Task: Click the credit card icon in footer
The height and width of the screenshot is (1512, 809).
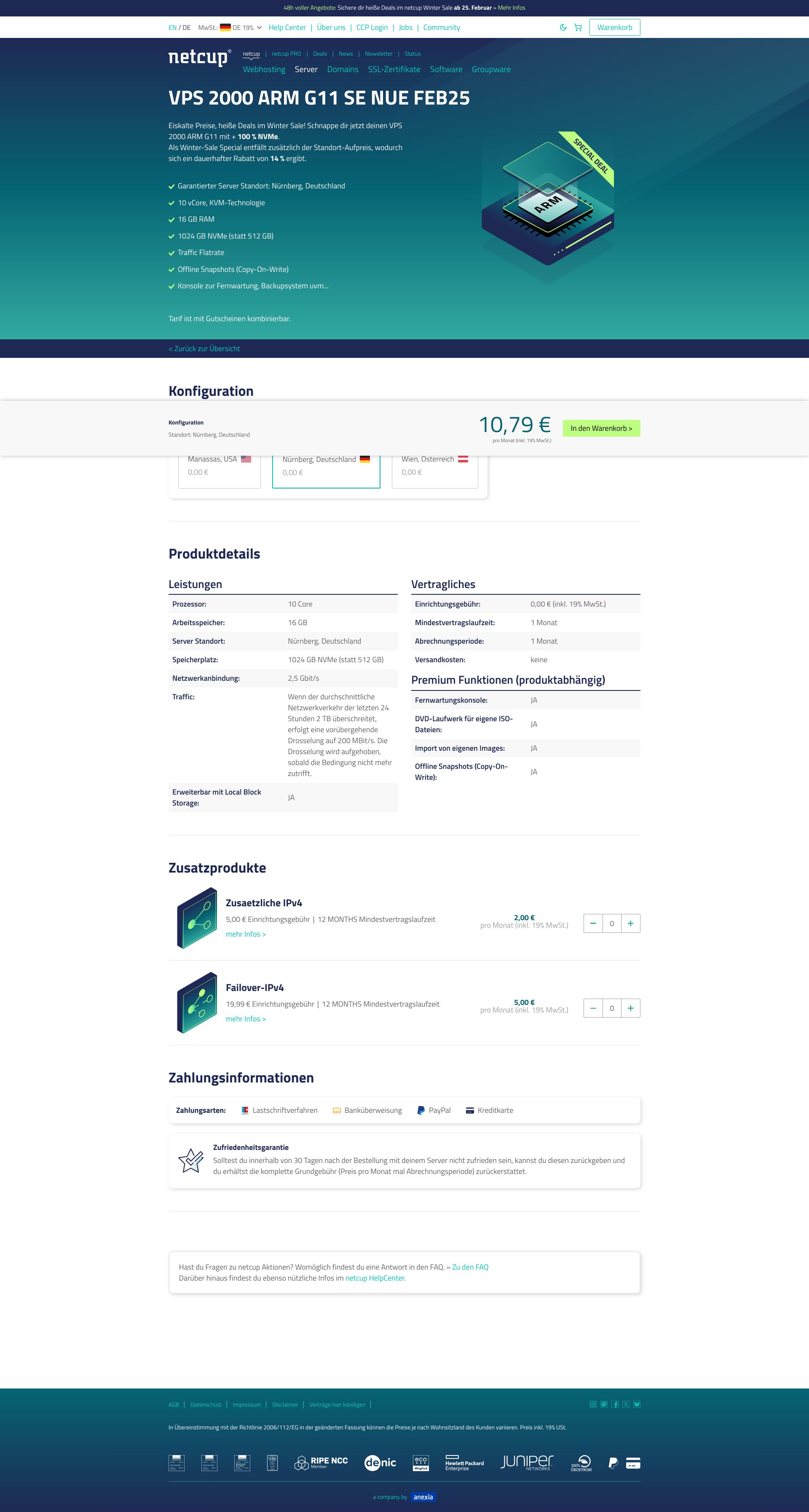Action: pos(633,1463)
